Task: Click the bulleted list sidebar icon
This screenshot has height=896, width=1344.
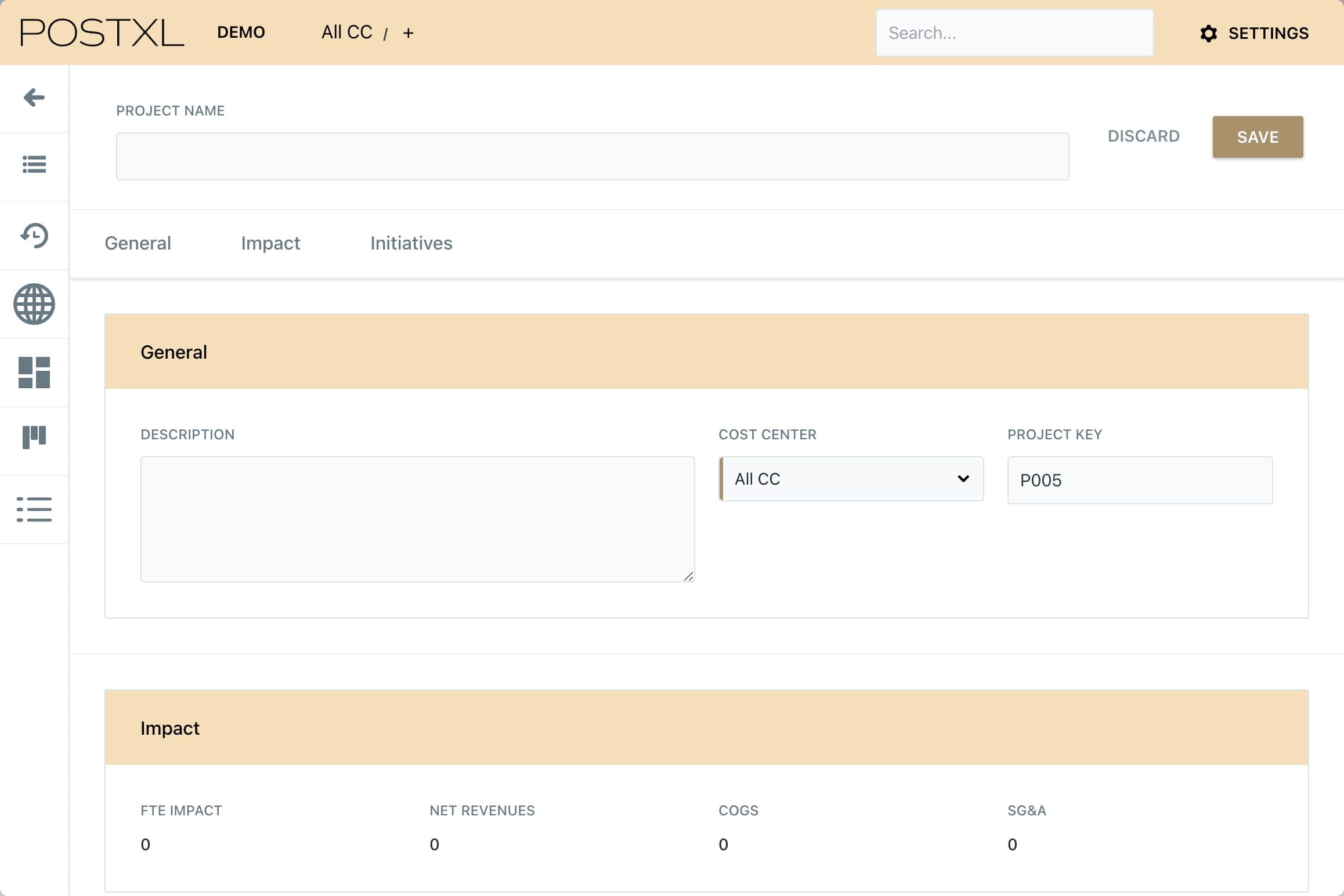Action: point(34,510)
